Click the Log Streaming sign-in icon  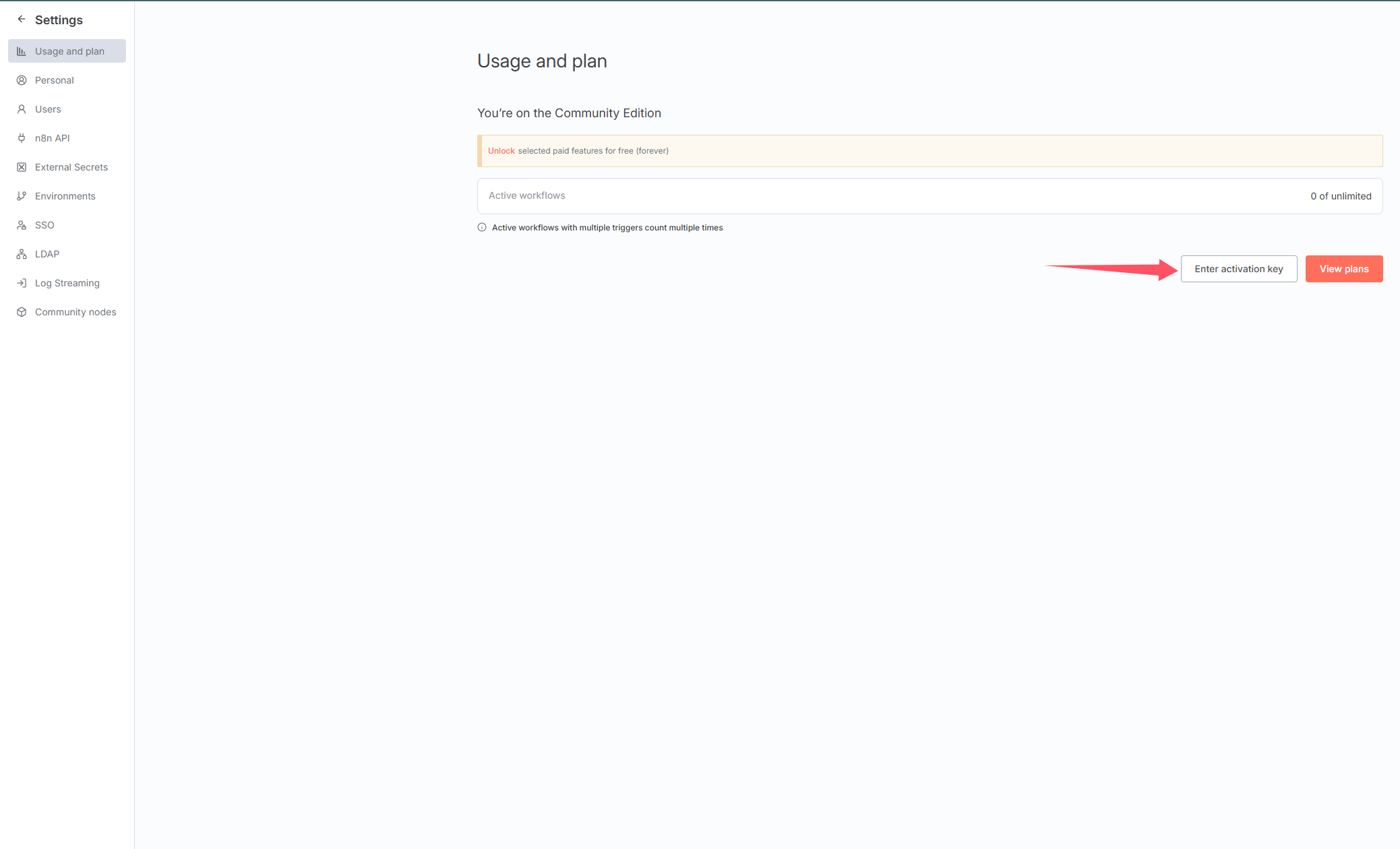click(22, 283)
